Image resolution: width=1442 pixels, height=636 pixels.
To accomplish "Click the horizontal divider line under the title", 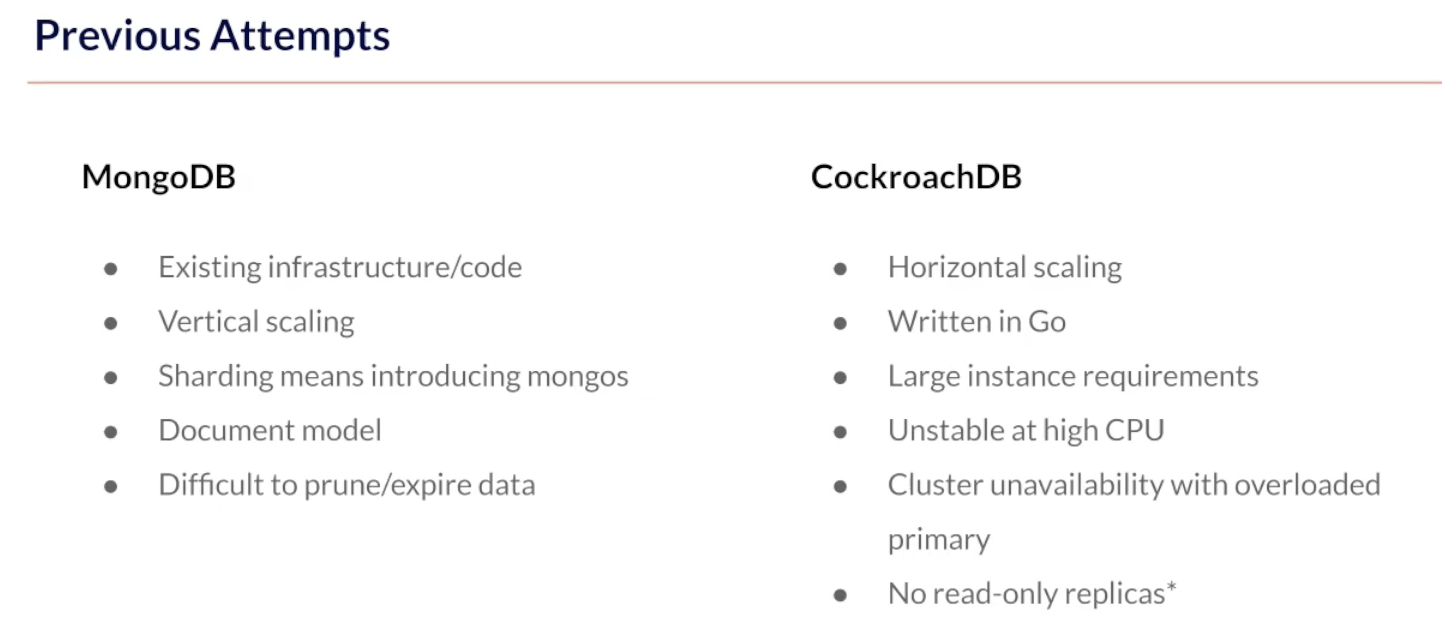I will (x=734, y=82).
